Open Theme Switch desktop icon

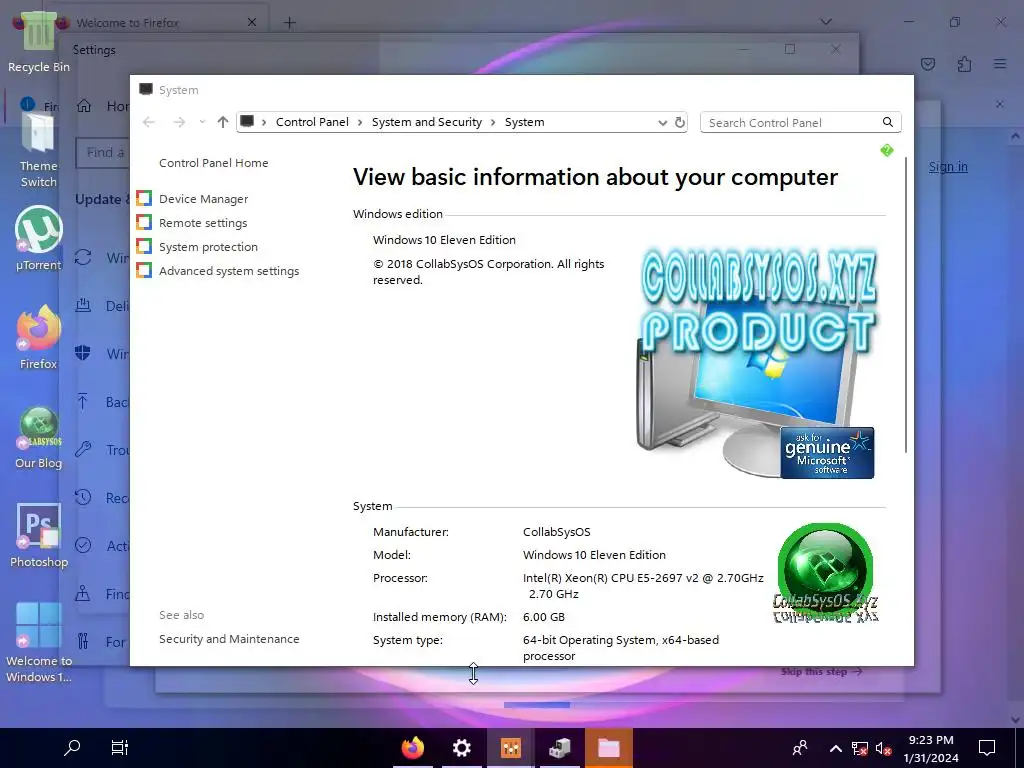click(x=39, y=150)
